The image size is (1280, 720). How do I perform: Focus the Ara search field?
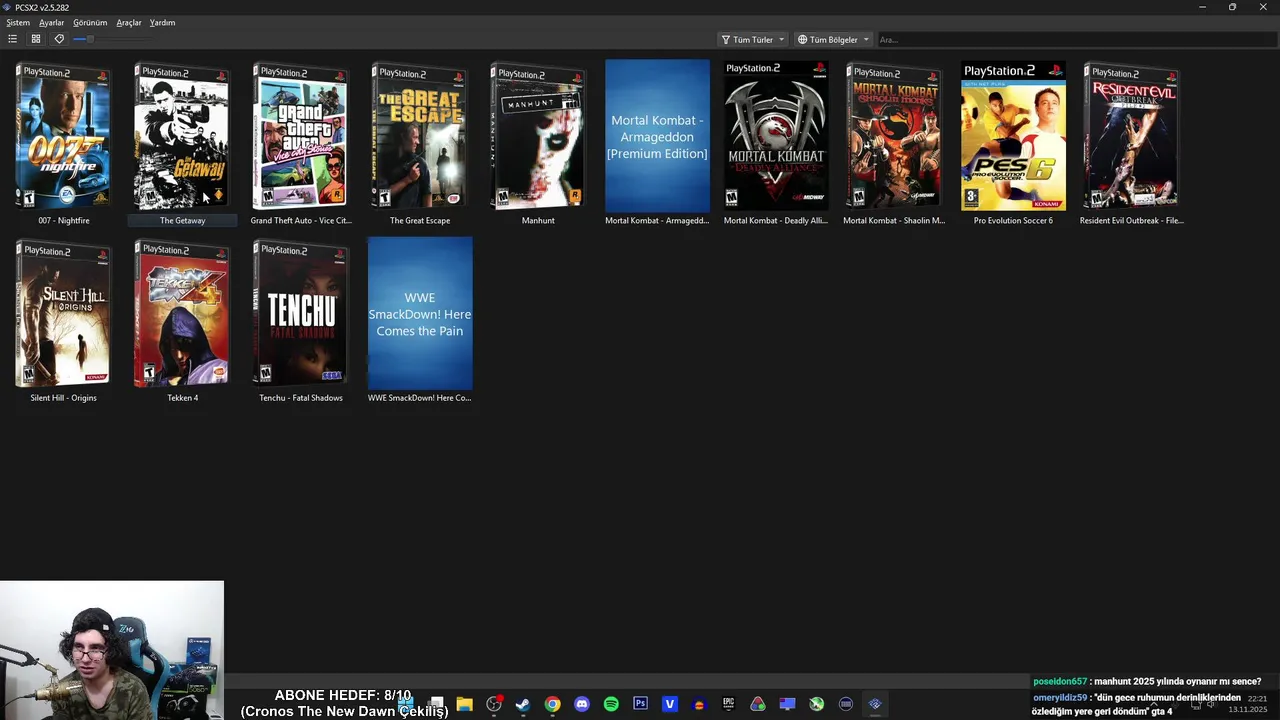1076,40
